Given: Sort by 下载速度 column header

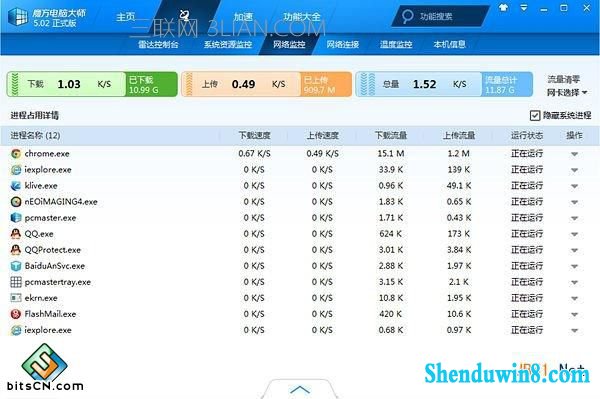Looking at the screenshot, I should coord(254,135).
